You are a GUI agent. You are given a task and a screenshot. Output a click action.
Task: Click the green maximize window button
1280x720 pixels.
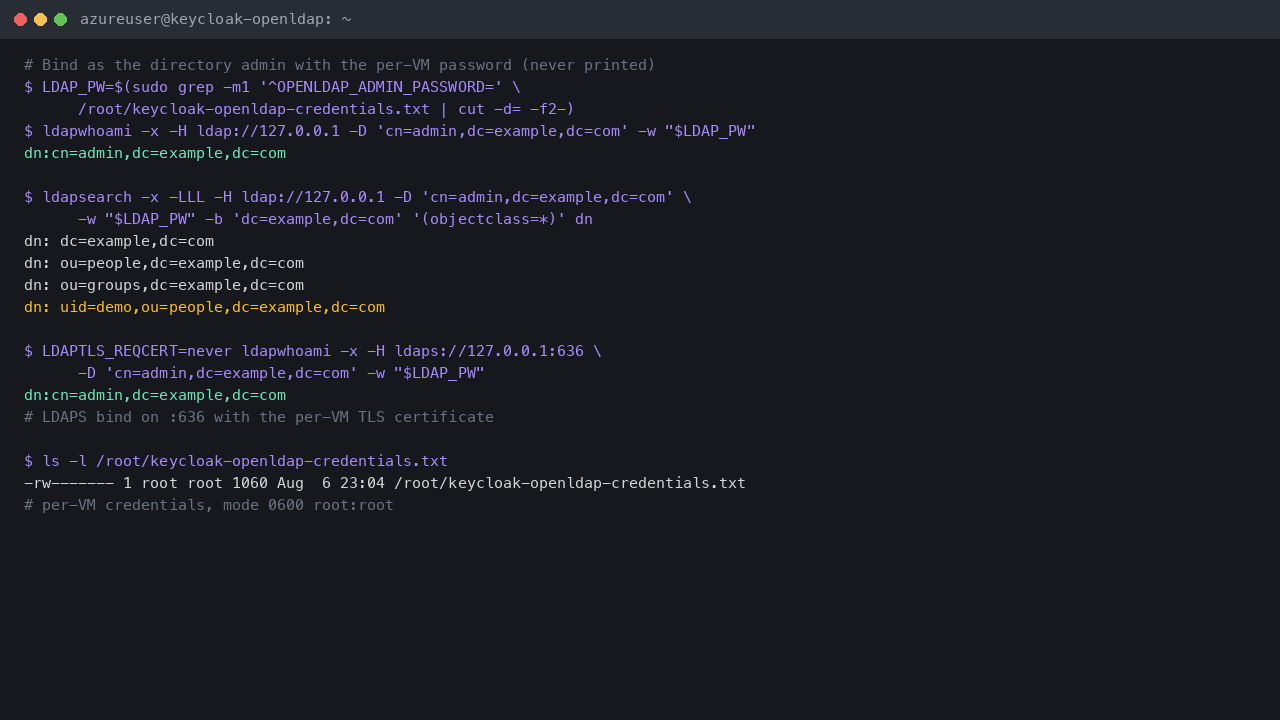coord(60,19)
